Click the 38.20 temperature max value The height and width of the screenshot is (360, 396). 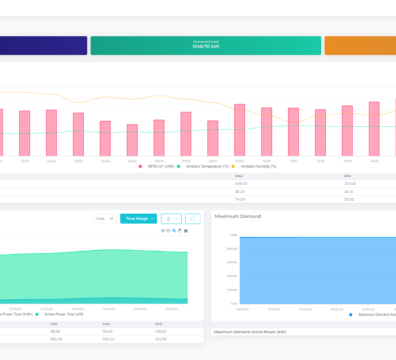240,192
